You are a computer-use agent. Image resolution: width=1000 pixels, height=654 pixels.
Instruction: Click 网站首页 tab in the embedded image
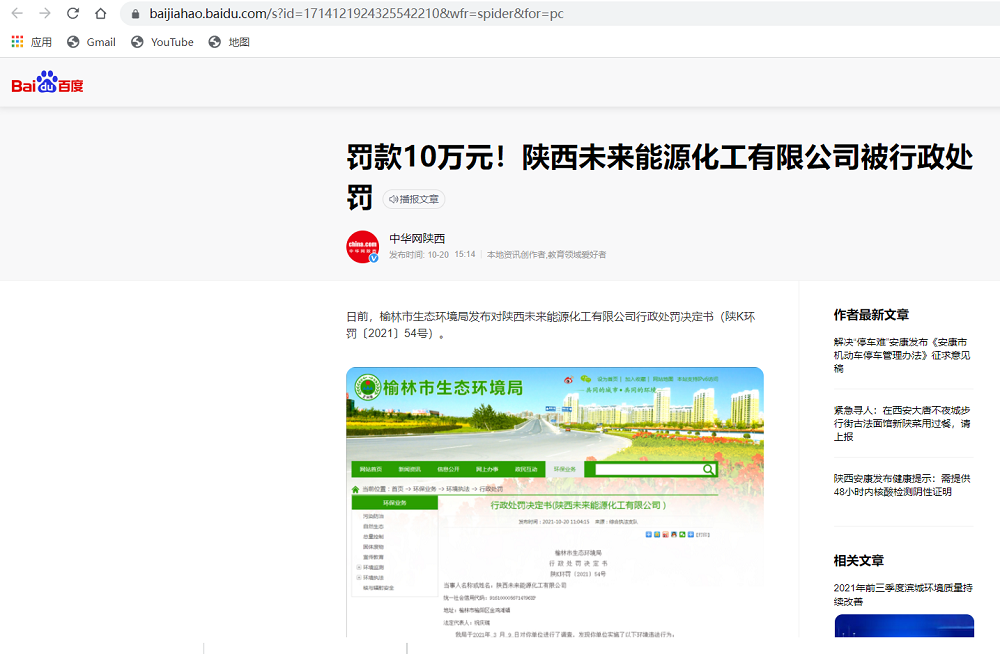click(x=371, y=469)
